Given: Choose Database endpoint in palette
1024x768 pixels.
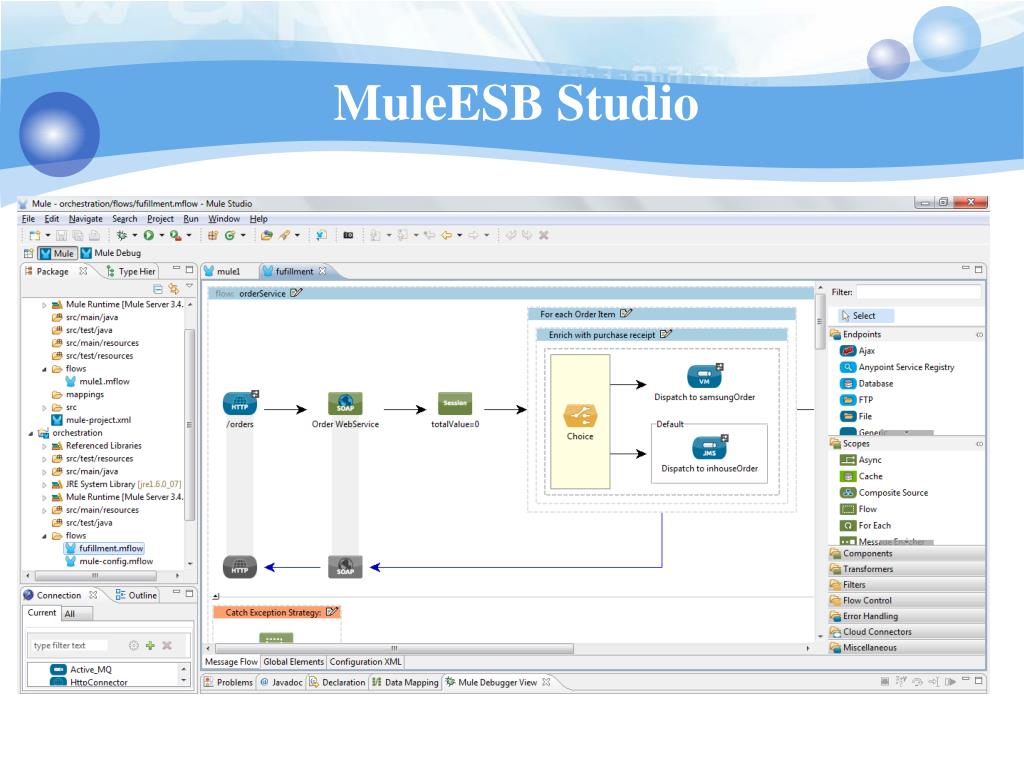Looking at the screenshot, I should point(867,383).
